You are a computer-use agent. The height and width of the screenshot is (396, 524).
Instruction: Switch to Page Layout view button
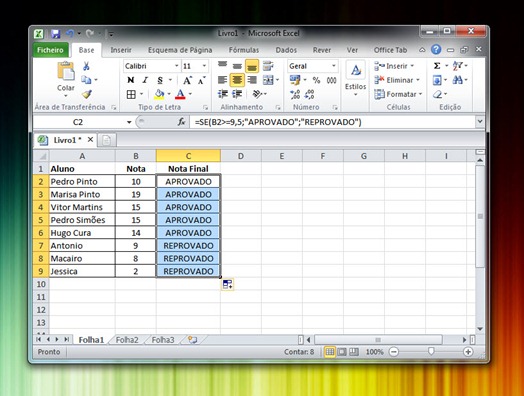(342, 352)
